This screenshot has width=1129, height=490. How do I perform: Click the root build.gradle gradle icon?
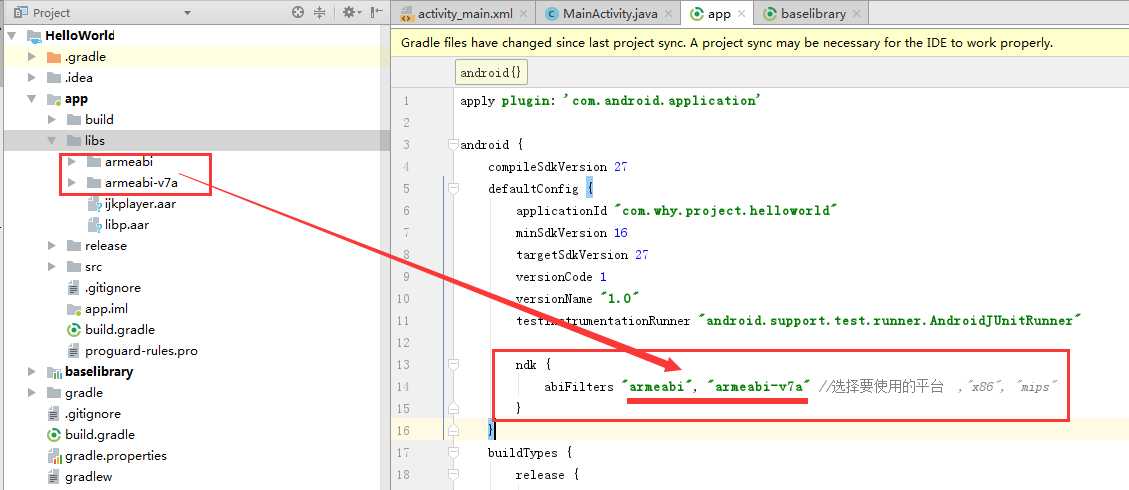coord(54,435)
